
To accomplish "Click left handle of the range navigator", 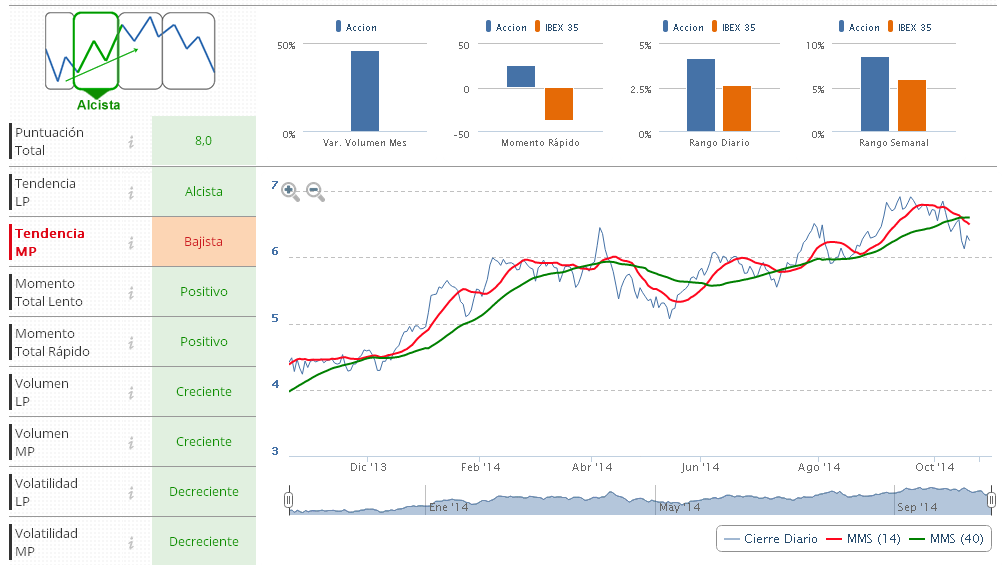I will (x=289, y=499).
